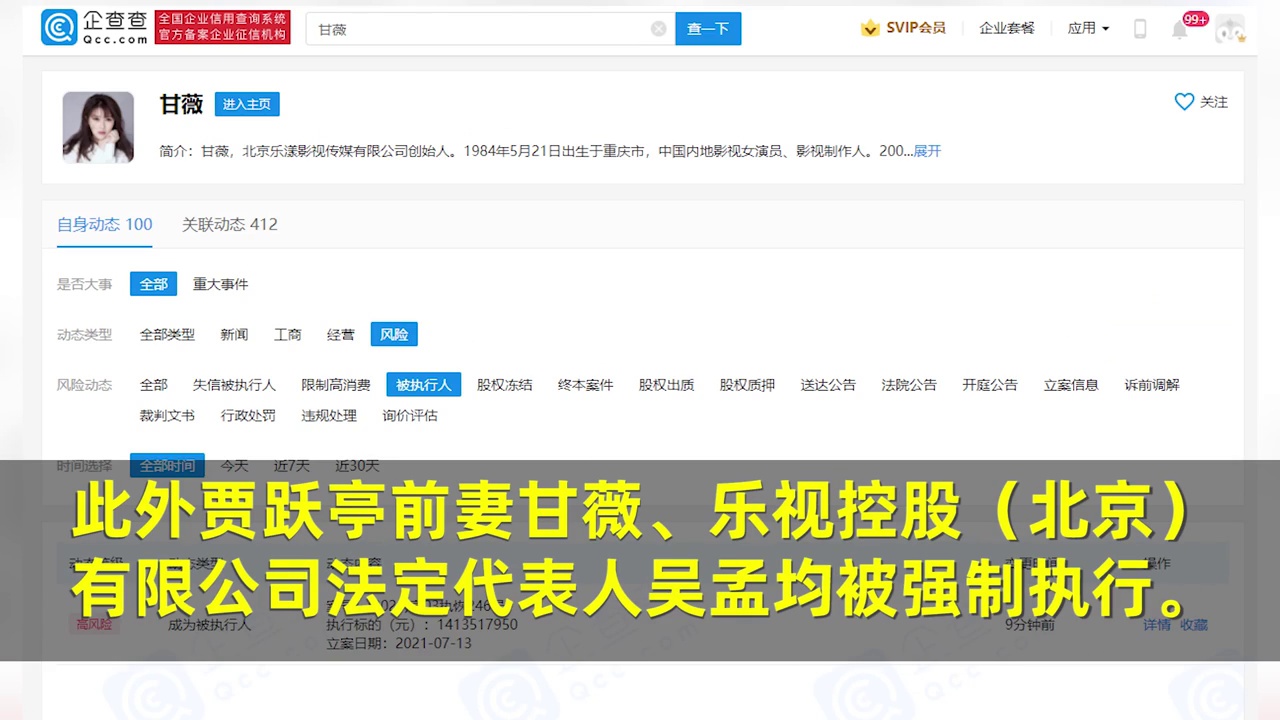Filter by 送达公告
The width and height of the screenshot is (1280, 720).
click(x=829, y=384)
